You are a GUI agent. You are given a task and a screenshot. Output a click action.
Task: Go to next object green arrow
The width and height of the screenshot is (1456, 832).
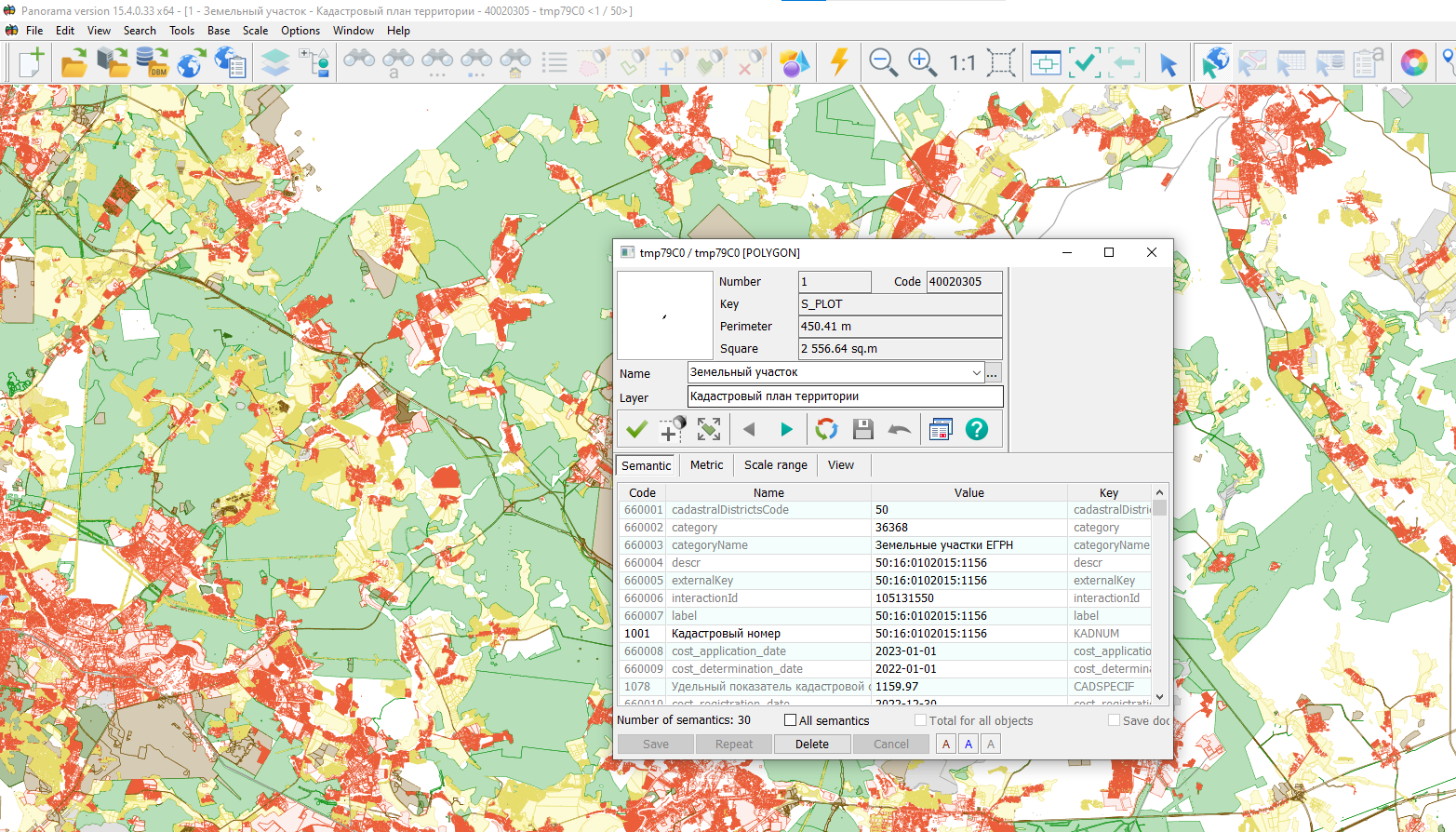click(787, 429)
